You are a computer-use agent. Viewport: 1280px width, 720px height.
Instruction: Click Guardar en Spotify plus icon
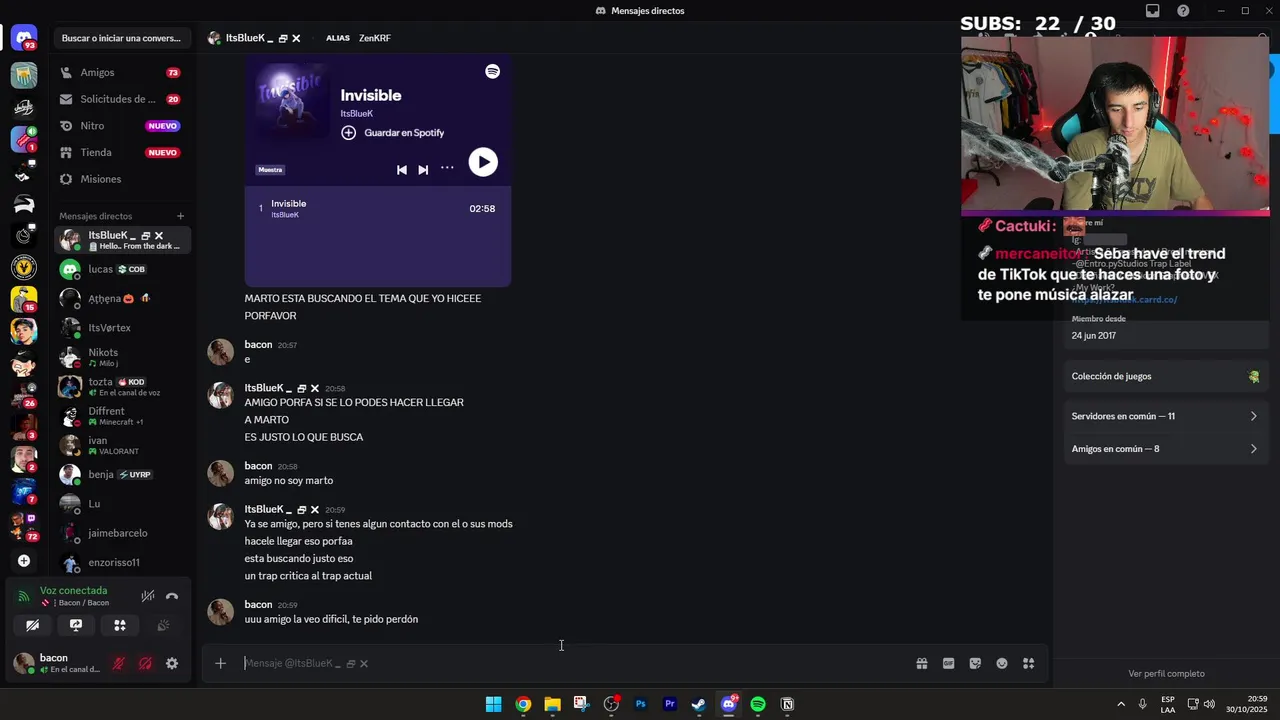pyautogui.click(x=348, y=133)
